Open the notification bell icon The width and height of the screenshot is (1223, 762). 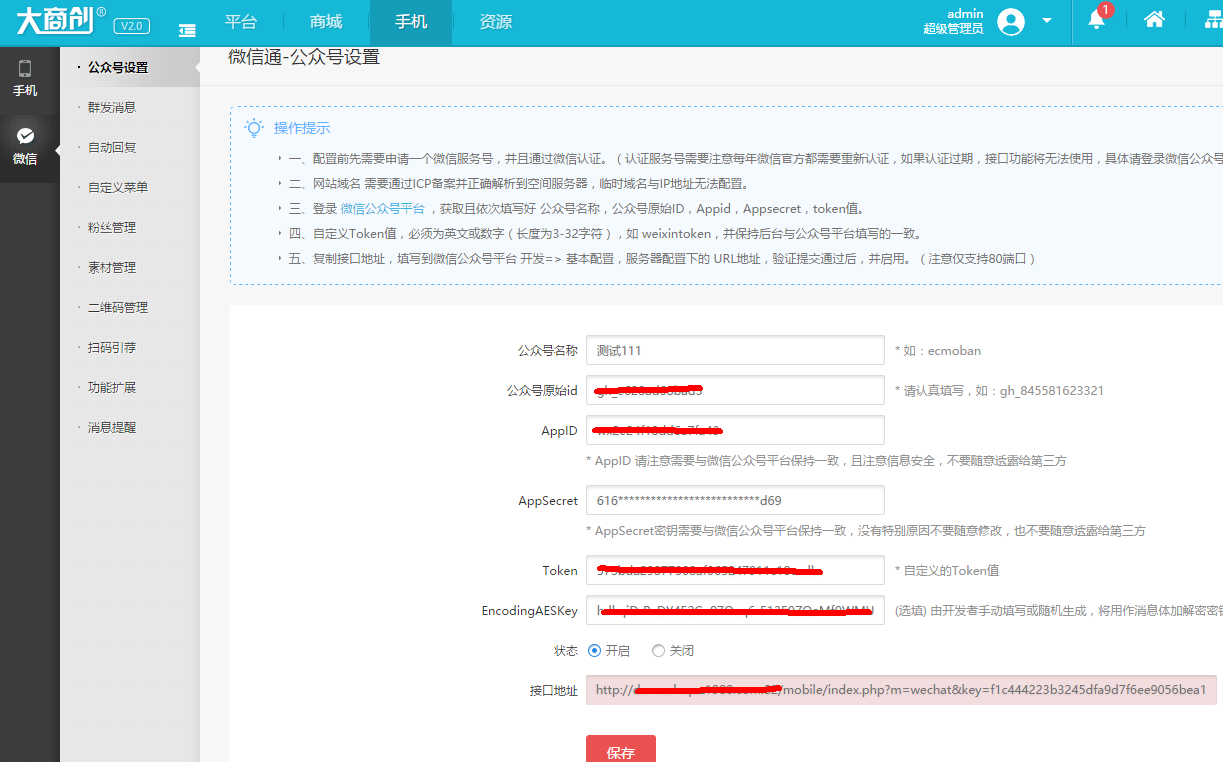1097,20
